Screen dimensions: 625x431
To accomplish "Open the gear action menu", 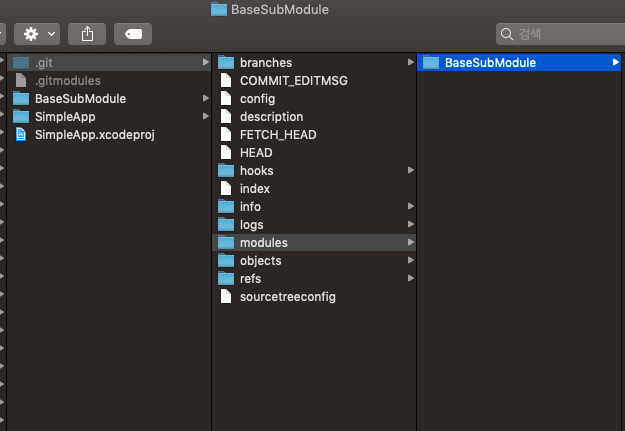I will 37,34.
